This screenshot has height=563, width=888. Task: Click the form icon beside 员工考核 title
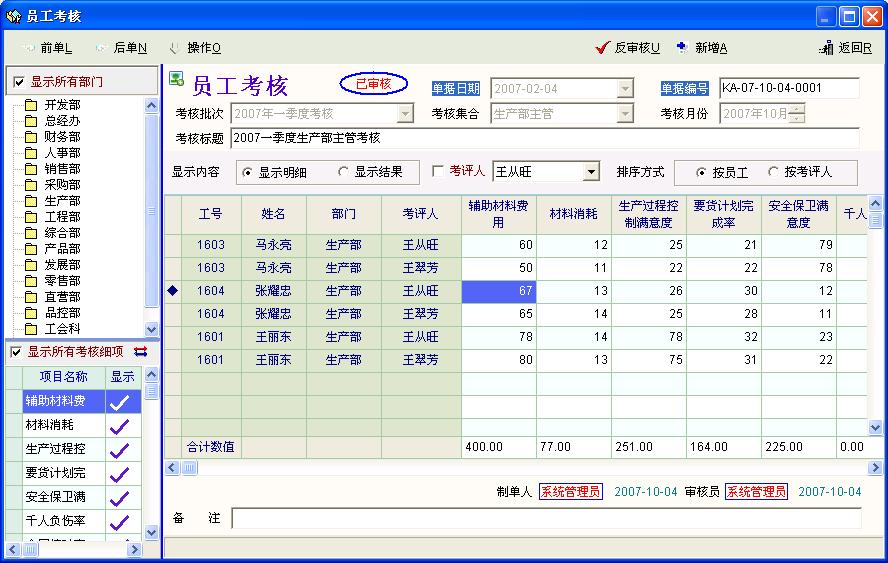click(x=176, y=80)
